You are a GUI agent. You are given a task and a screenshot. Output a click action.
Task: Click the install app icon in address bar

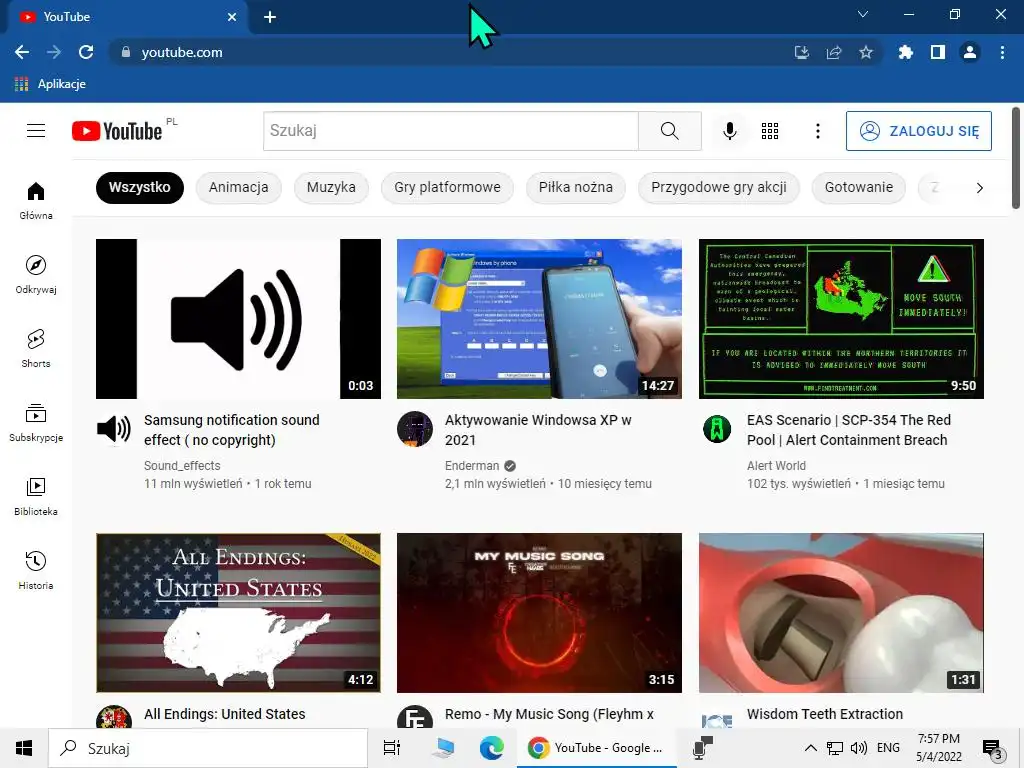(802, 52)
